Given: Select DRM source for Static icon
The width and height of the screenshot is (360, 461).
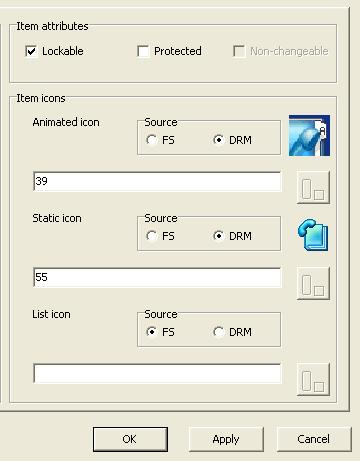Looking at the screenshot, I should (218, 236).
